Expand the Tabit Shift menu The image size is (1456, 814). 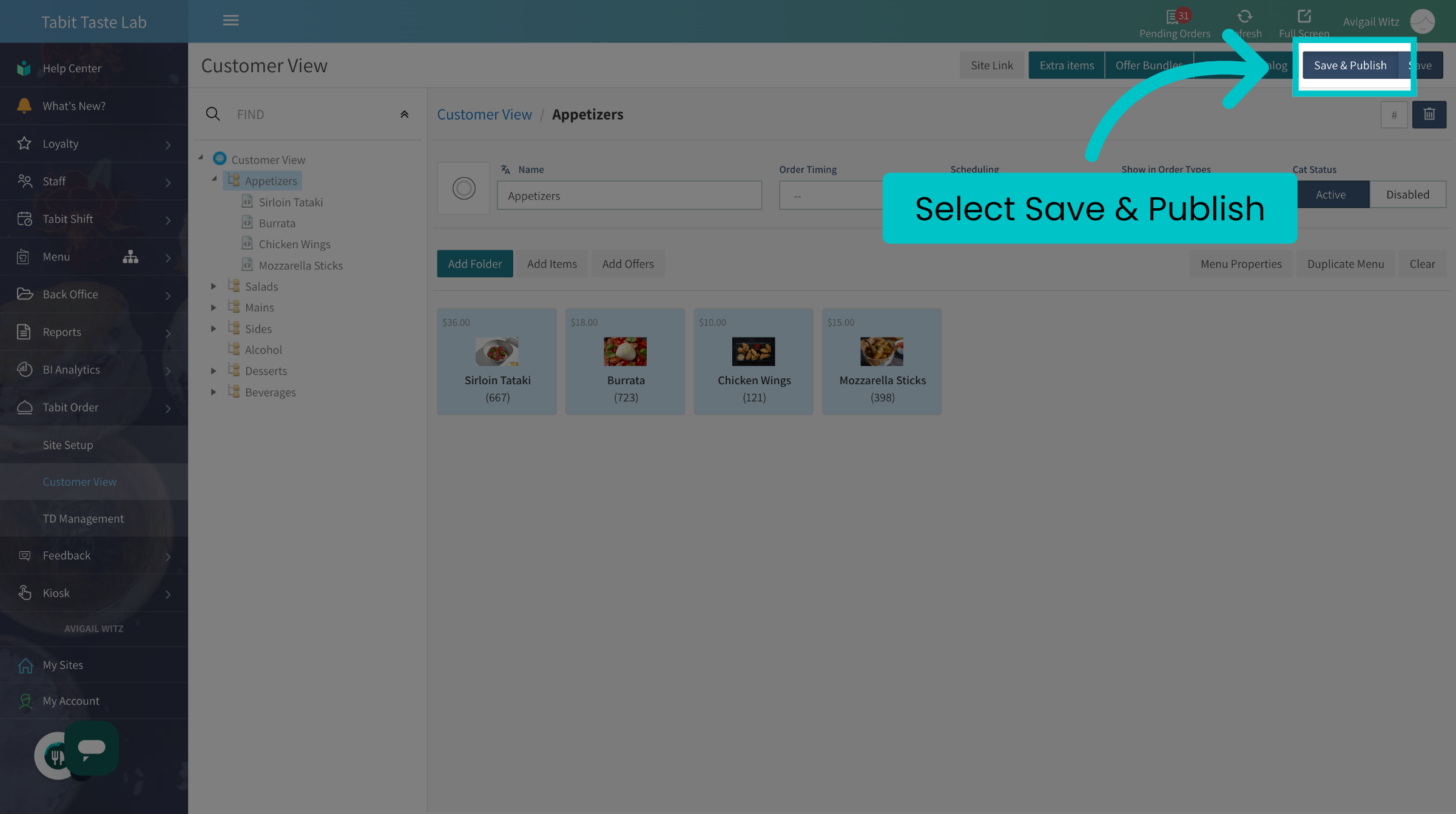[94, 219]
